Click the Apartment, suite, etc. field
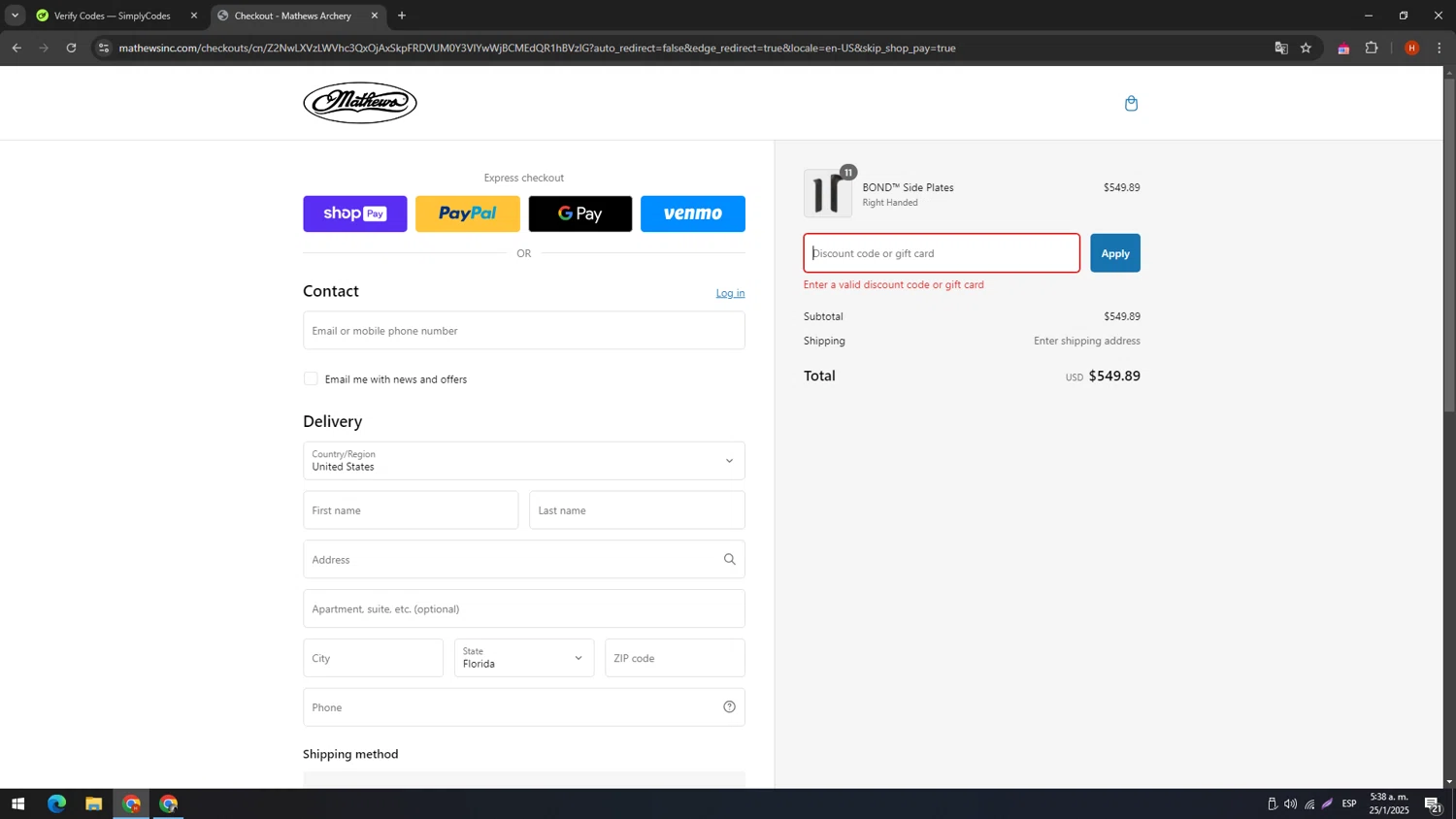 [524, 608]
